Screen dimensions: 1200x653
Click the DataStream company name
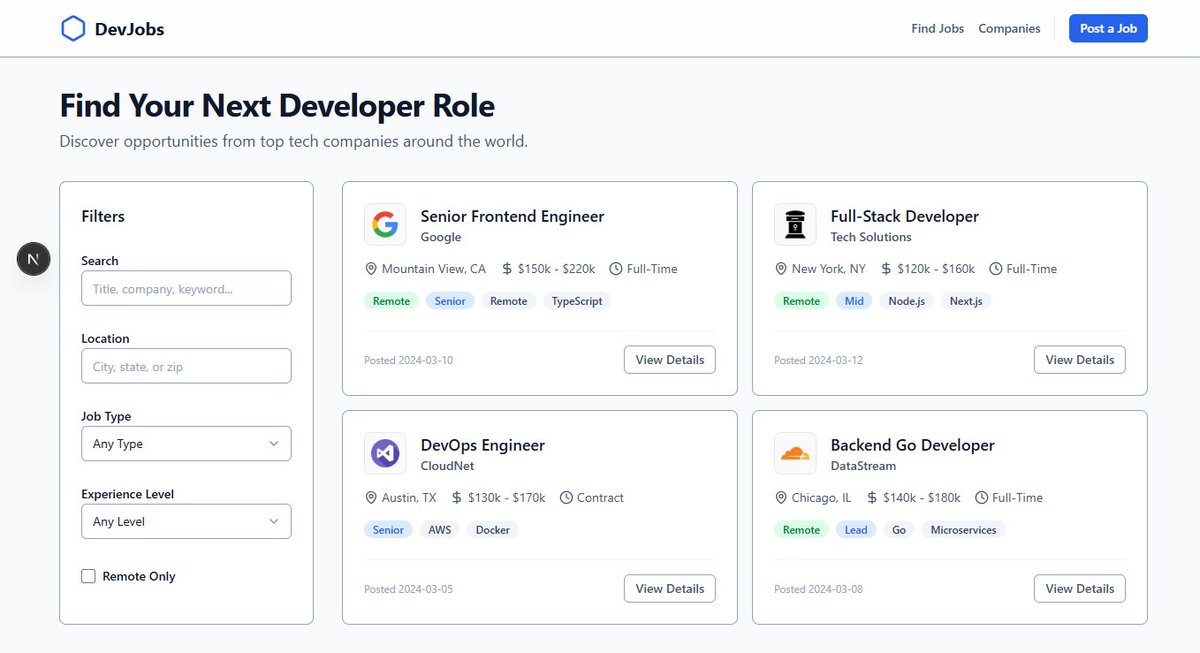[x=863, y=467]
